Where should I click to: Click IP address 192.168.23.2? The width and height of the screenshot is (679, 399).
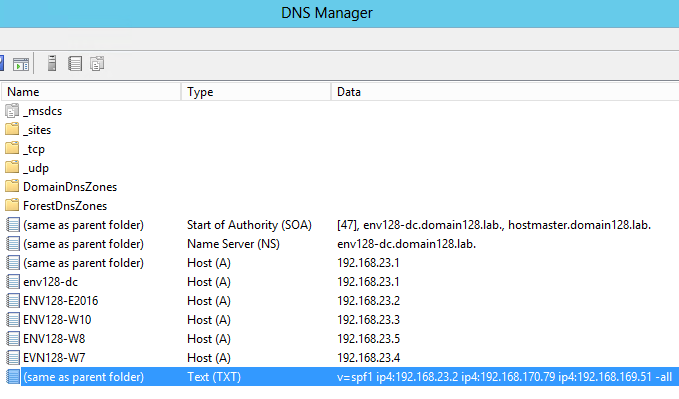[369, 301]
